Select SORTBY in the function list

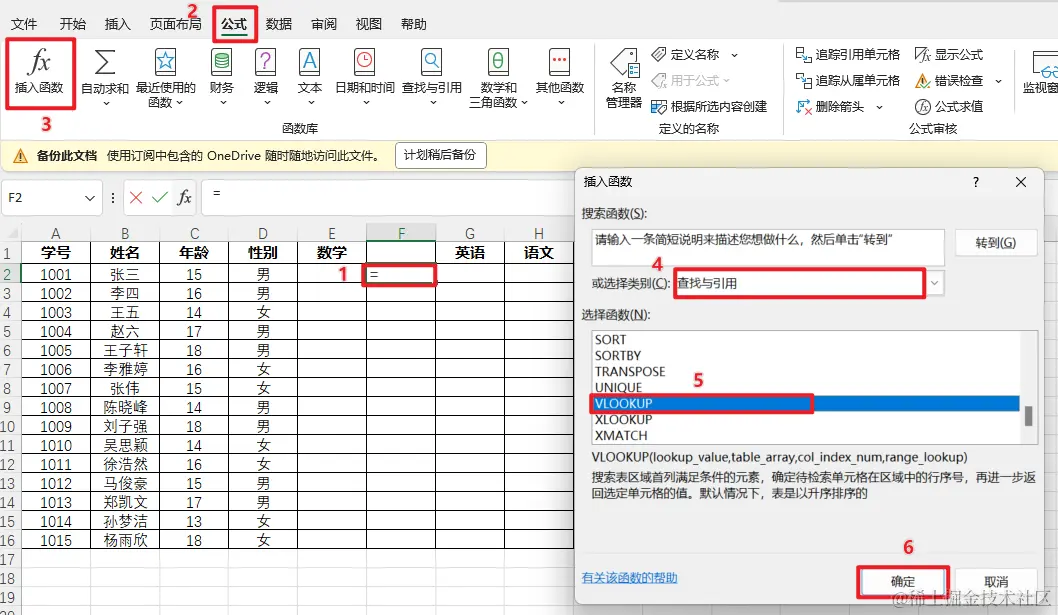tap(806, 356)
